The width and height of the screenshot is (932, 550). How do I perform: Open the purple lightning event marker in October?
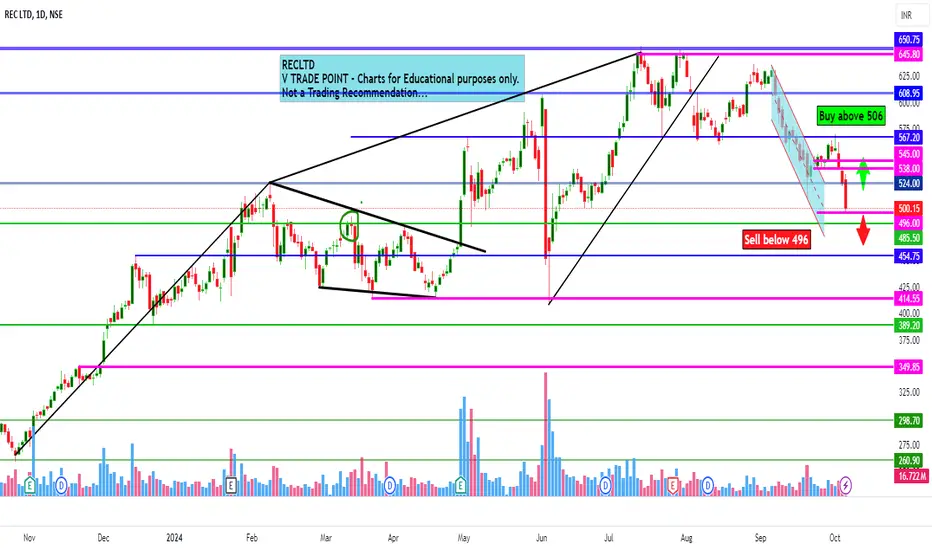click(845, 485)
